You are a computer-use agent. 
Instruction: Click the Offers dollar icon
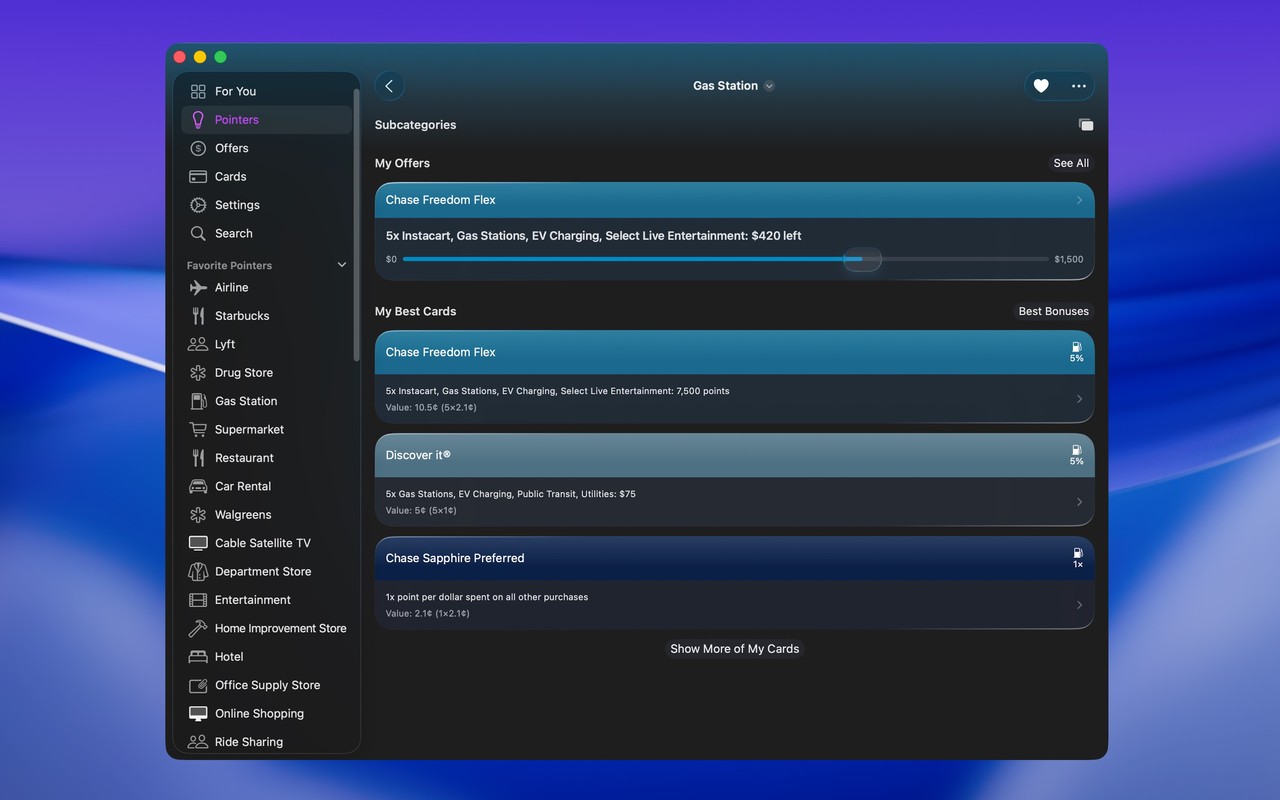[x=198, y=148]
